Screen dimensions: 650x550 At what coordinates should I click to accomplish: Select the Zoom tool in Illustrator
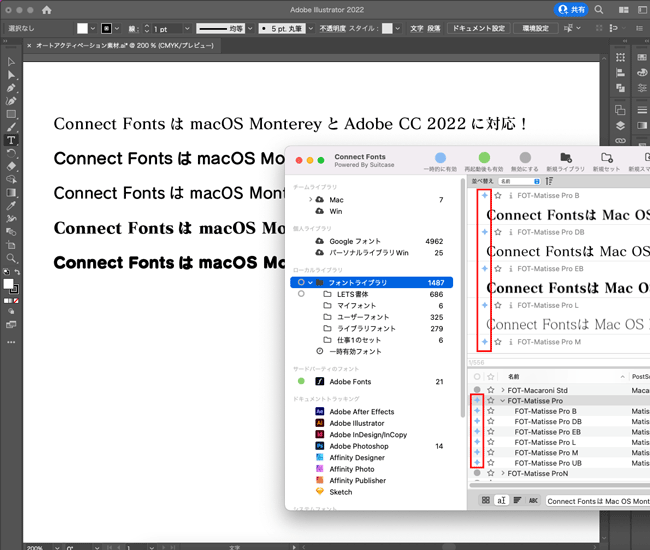pyautogui.click(x=11, y=258)
